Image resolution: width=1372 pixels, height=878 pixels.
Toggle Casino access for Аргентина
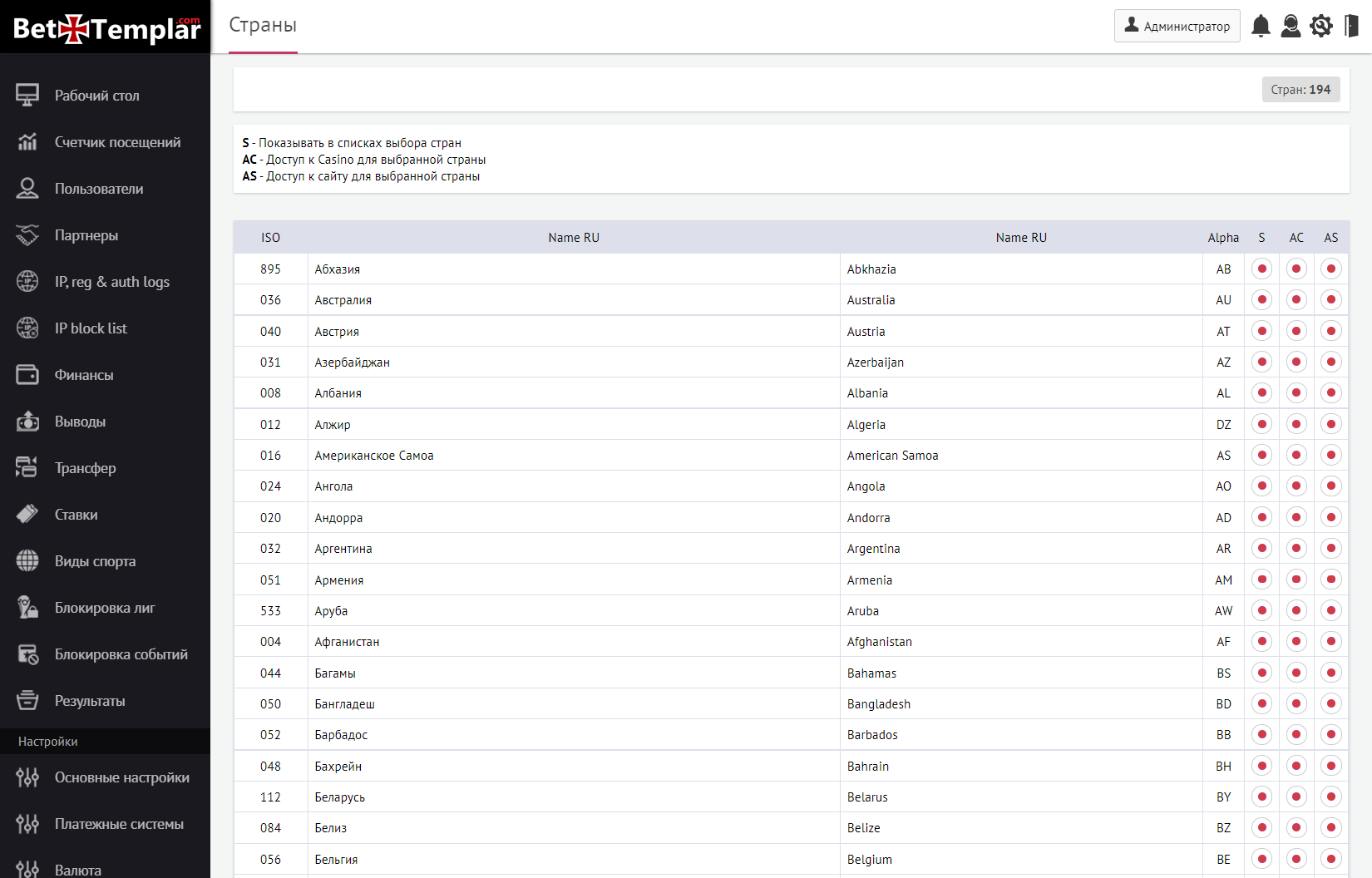(x=1296, y=549)
